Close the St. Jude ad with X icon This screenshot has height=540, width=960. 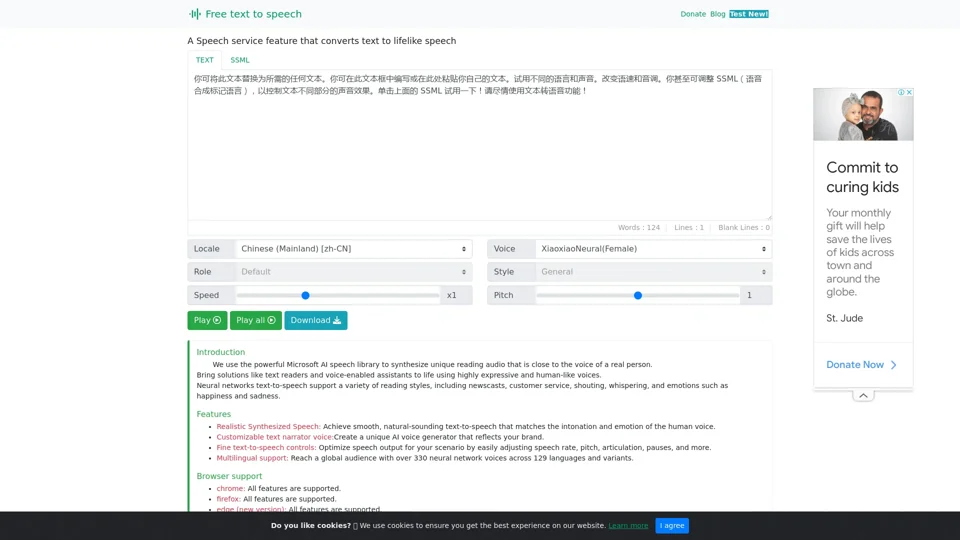click(909, 92)
